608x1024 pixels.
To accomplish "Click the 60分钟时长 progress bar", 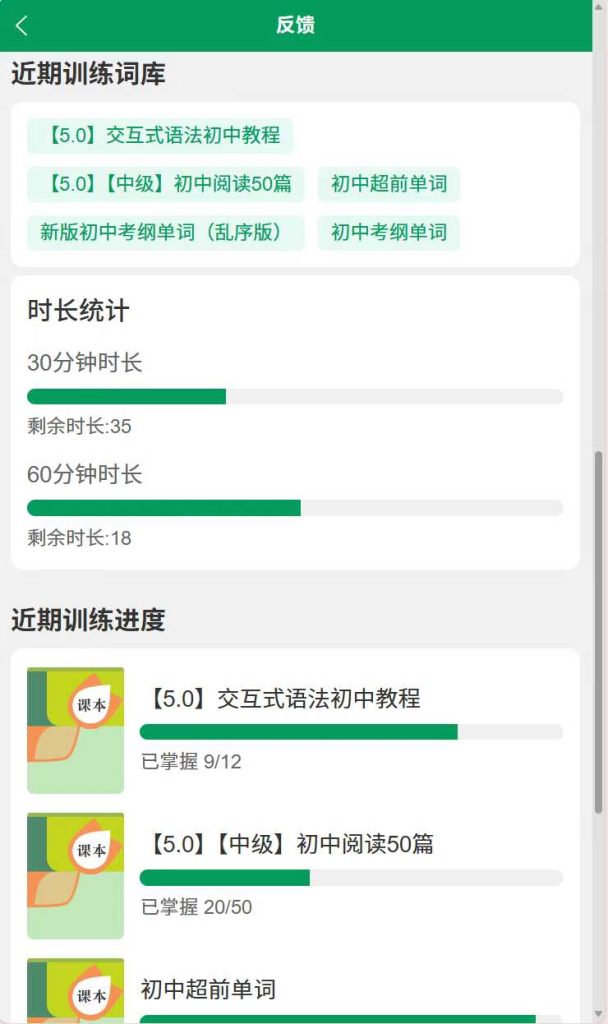I will pyautogui.click(x=295, y=507).
